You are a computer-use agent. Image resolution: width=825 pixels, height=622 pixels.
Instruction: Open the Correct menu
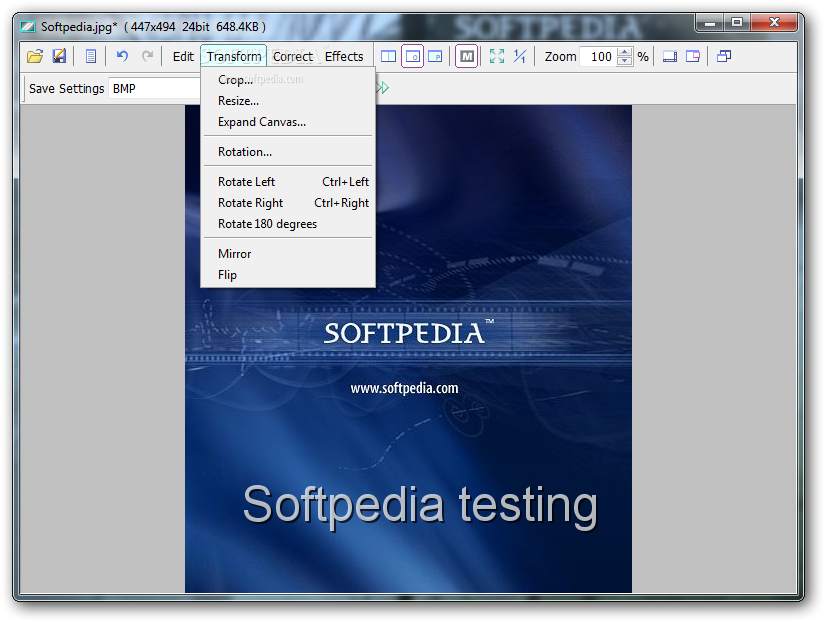(x=293, y=56)
